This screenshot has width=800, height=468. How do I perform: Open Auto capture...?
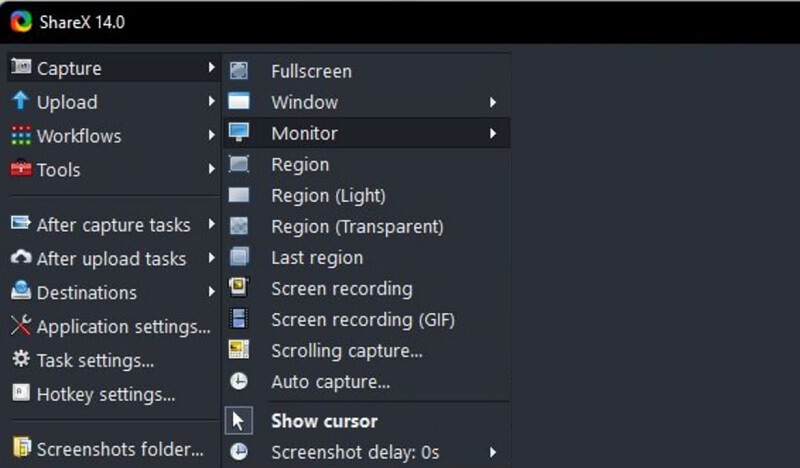(x=366, y=382)
